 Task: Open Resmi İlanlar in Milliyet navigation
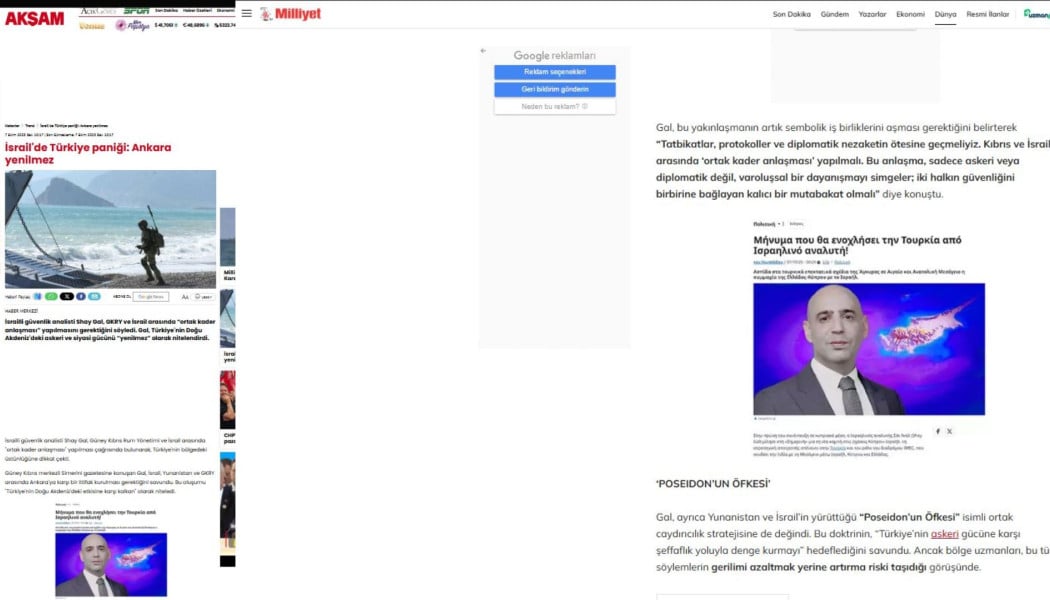tap(987, 14)
